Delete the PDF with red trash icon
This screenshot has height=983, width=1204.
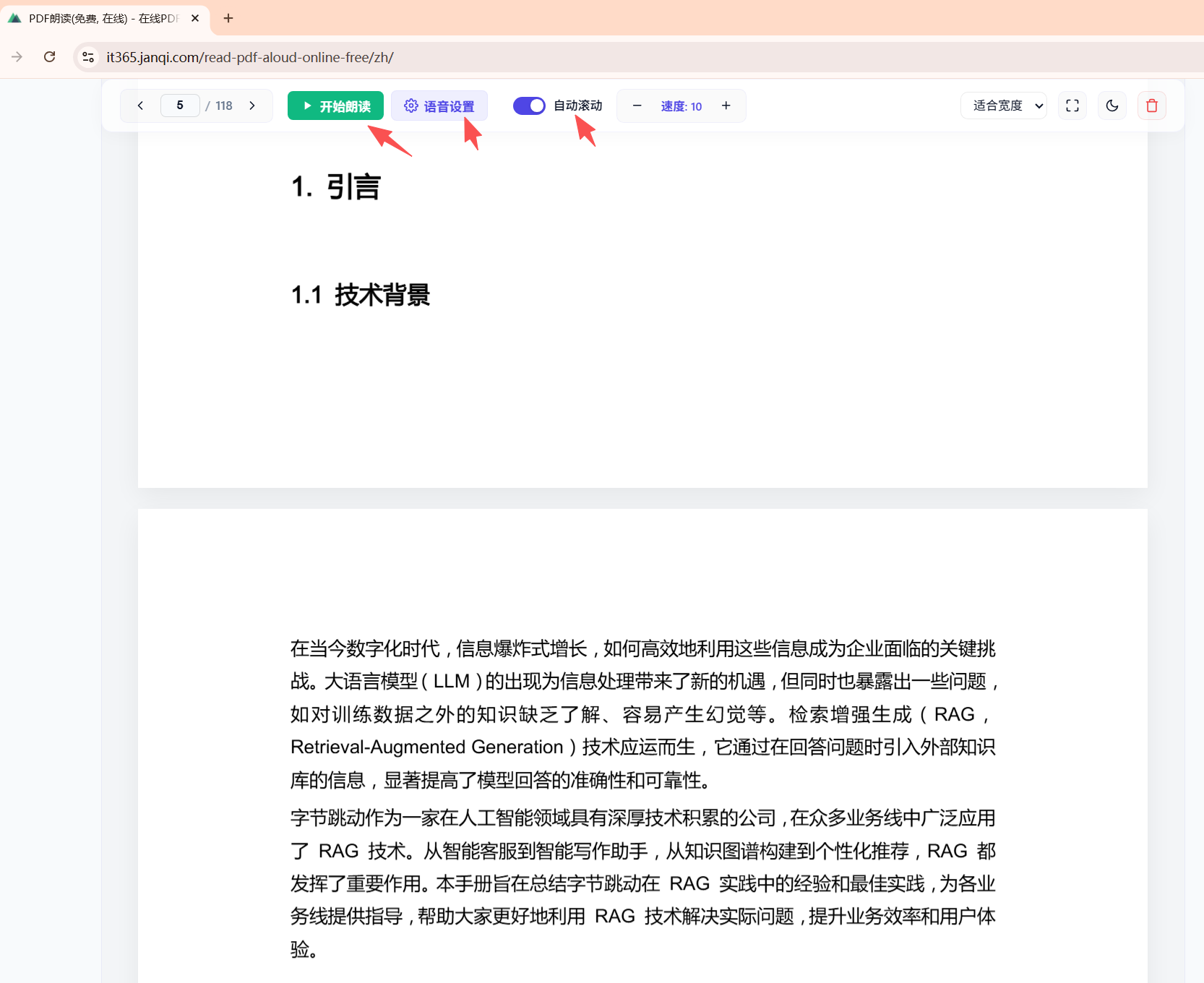pos(1152,106)
